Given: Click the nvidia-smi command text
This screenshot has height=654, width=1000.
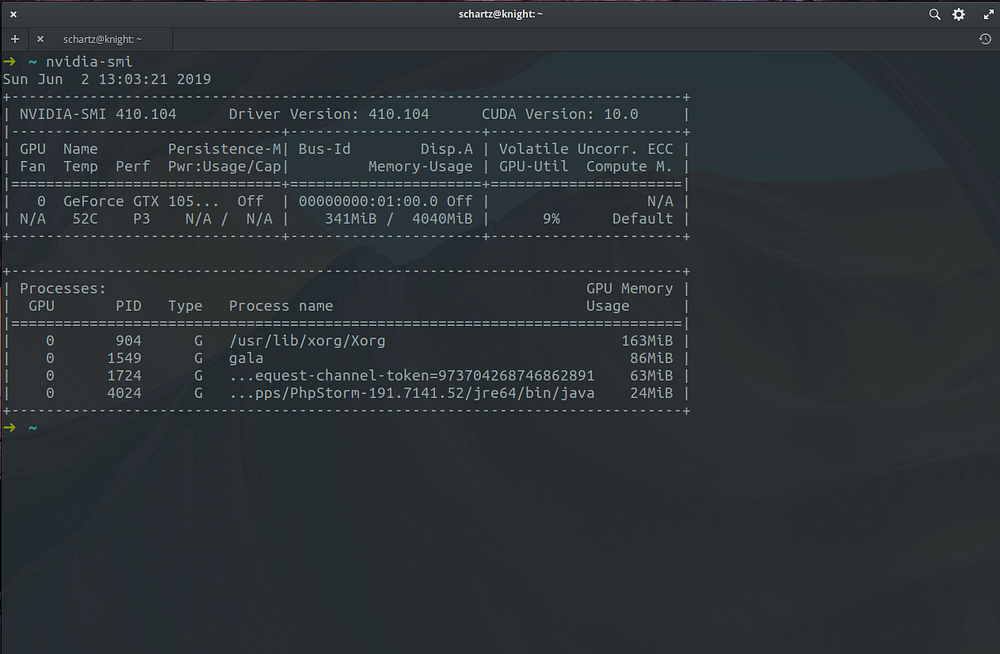Looking at the screenshot, I should pyautogui.click(x=89, y=61).
